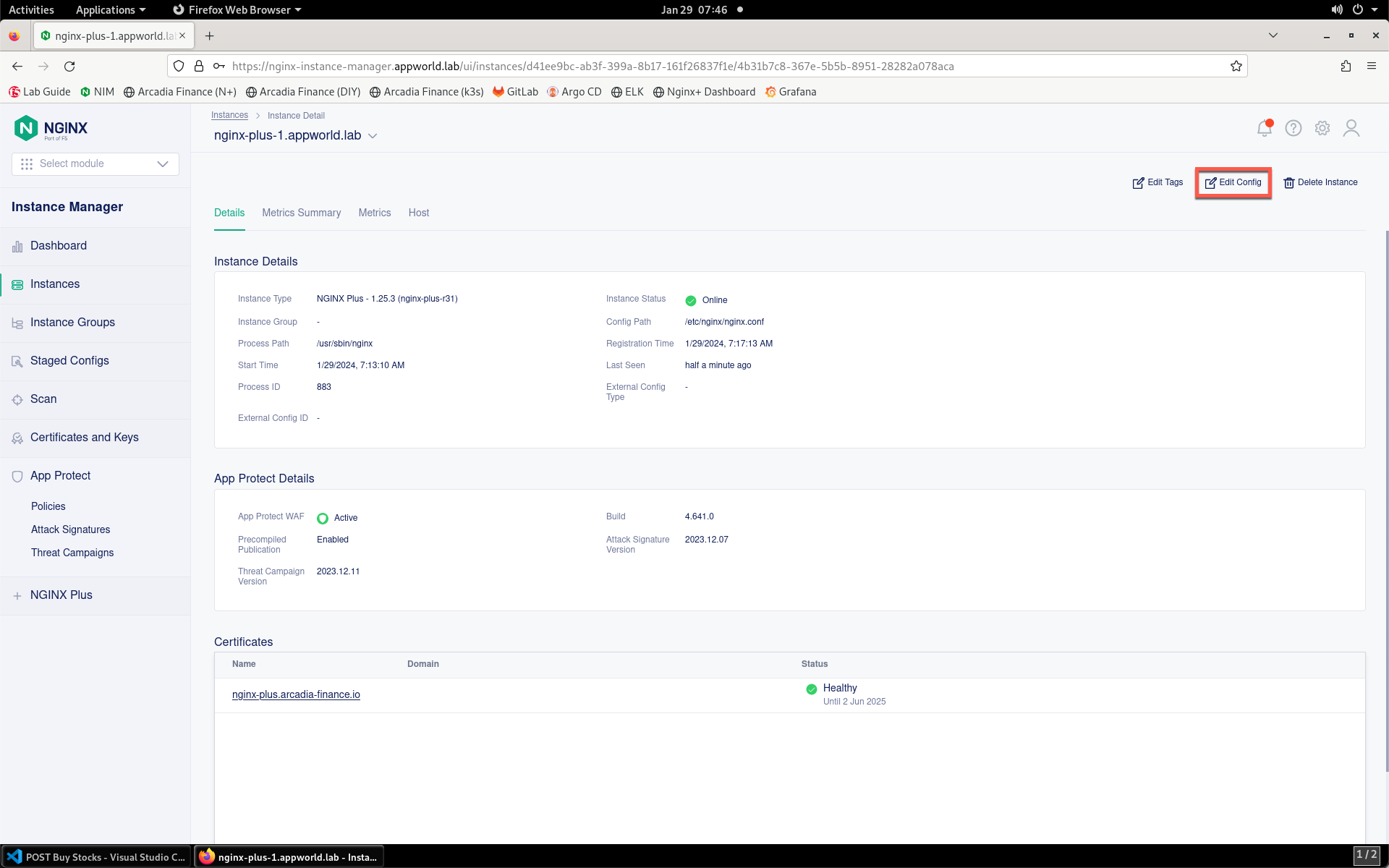Click the Staged Configs sidebar icon
This screenshot has width=1389, height=868.
pyautogui.click(x=17, y=362)
